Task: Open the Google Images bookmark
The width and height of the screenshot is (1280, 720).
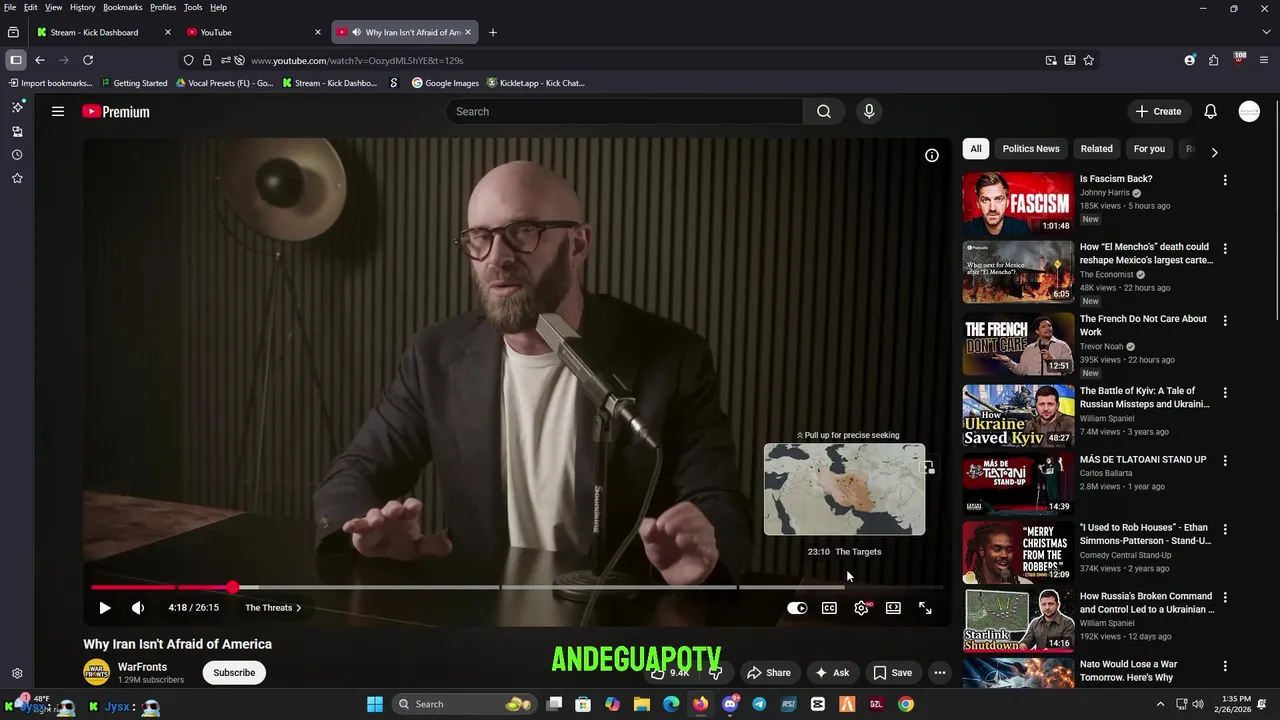Action: tap(445, 83)
